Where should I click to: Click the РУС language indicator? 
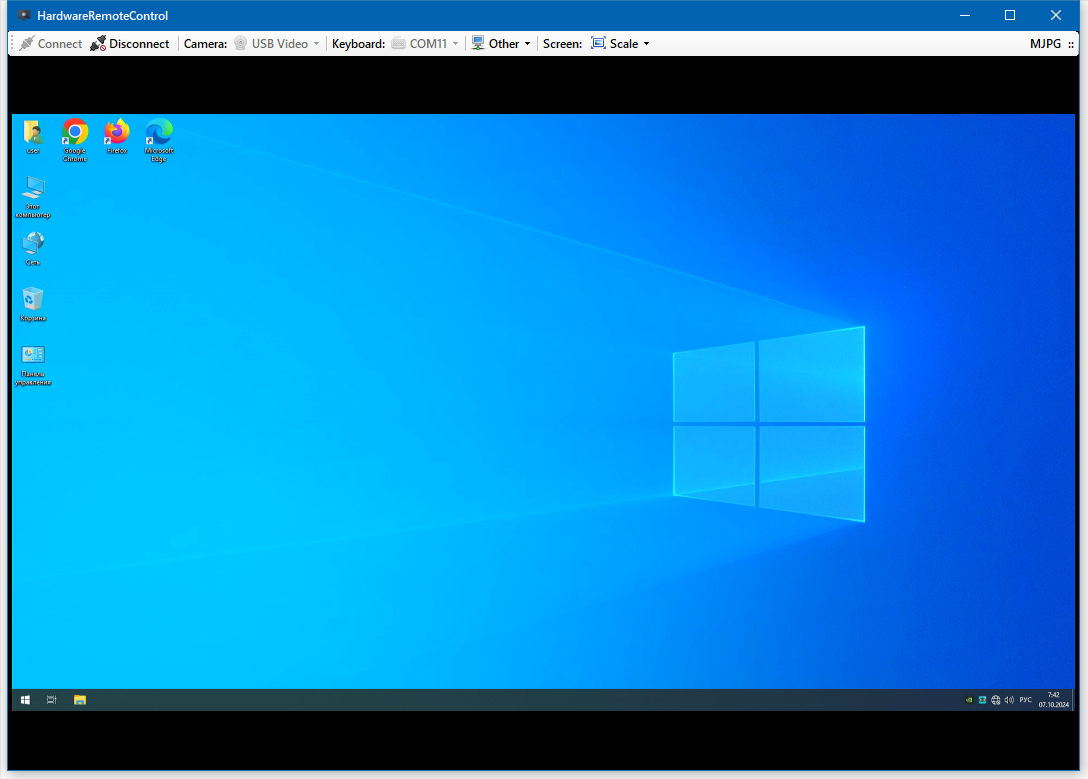point(1026,700)
